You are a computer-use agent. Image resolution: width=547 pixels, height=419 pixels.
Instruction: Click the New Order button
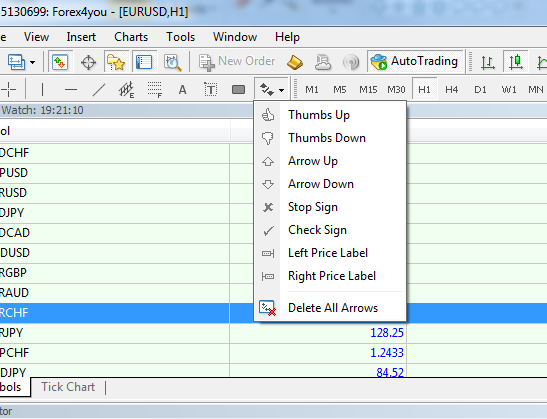237,62
